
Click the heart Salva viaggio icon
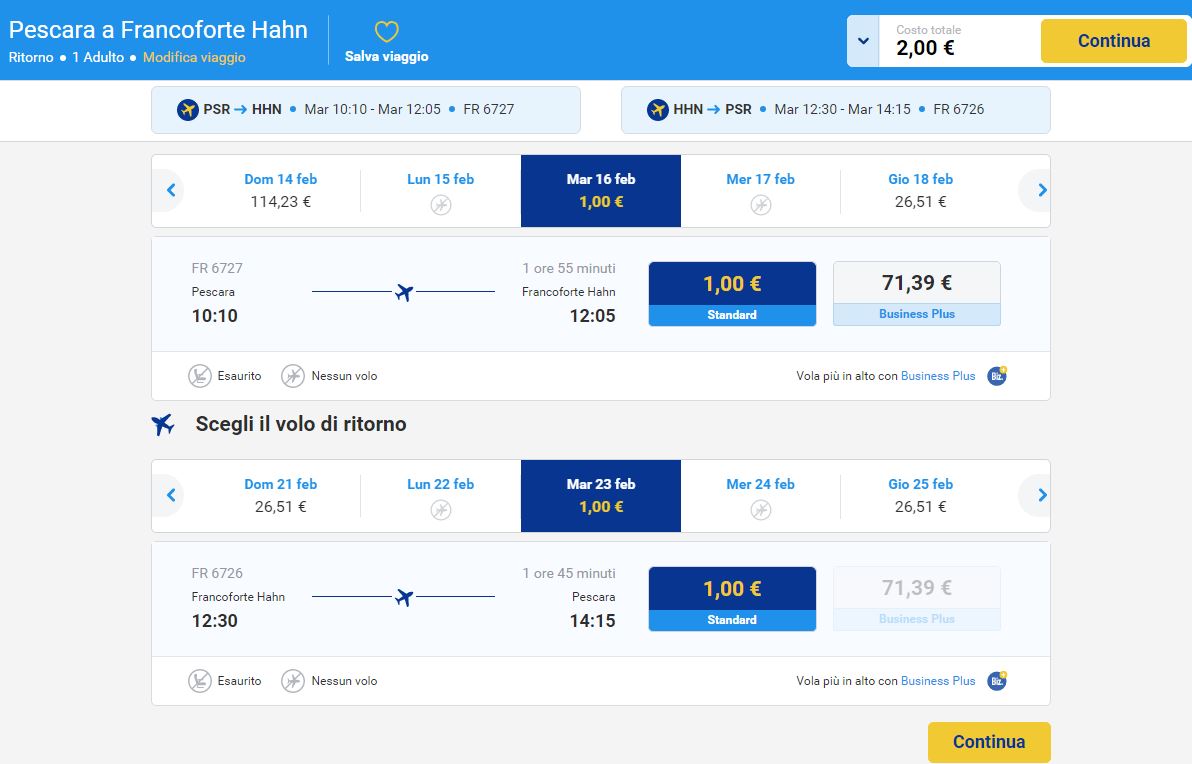tap(386, 32)
